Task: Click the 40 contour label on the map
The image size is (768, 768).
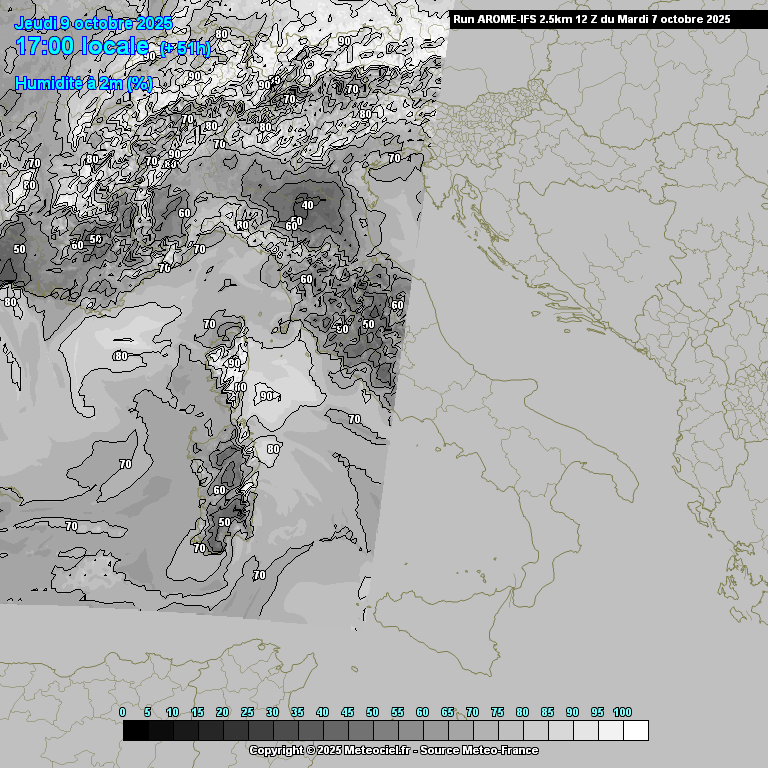Action: 308,205
